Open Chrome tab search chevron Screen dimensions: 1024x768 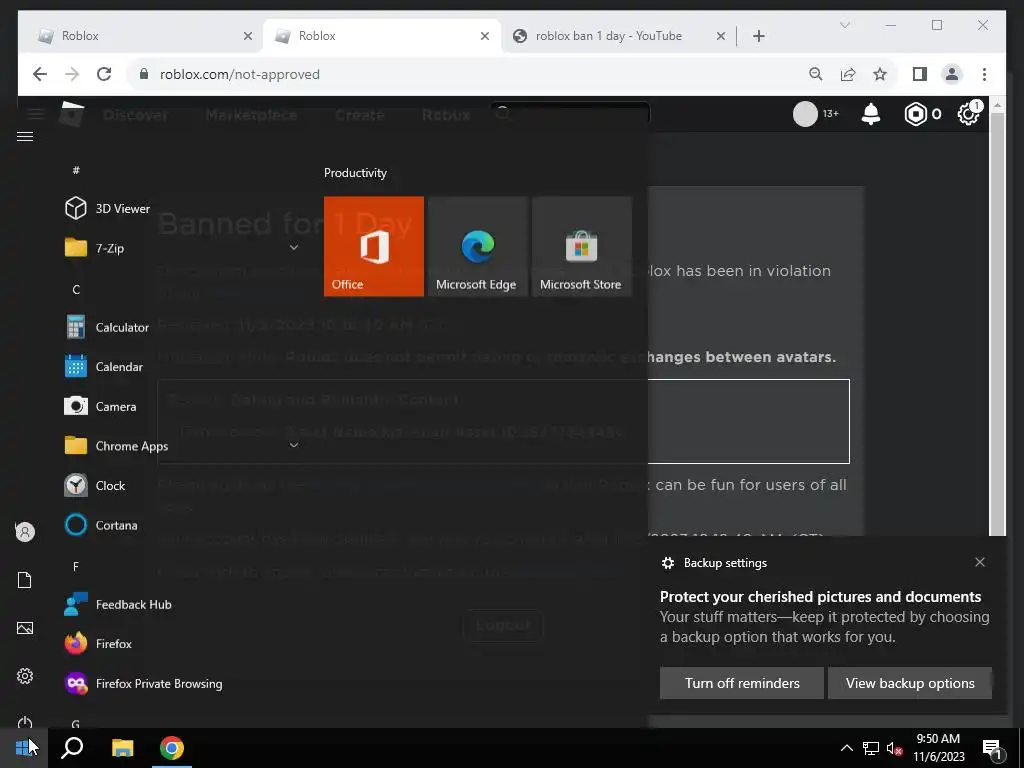[844, 25]
